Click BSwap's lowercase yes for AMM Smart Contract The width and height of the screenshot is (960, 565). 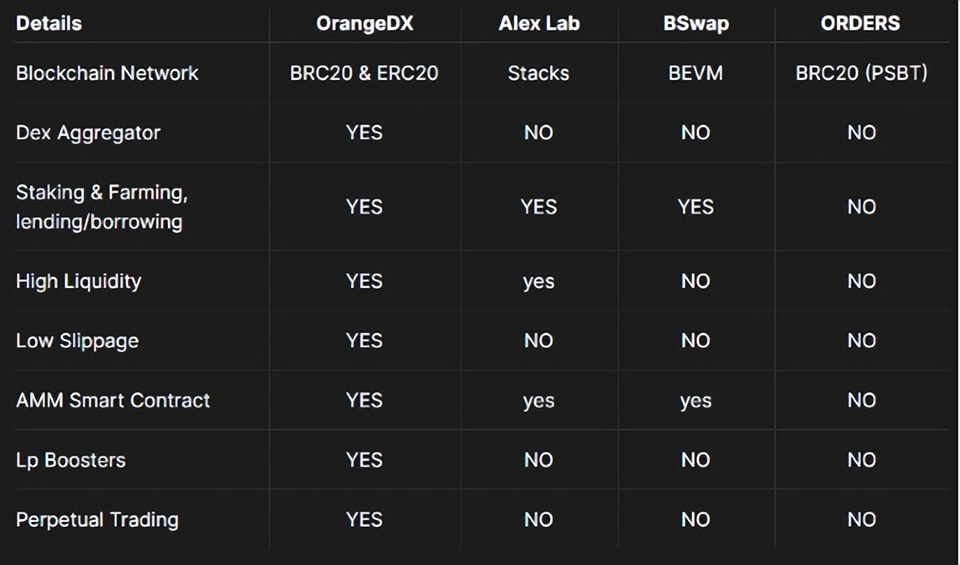pyautogui.click(x=695, y=401)
